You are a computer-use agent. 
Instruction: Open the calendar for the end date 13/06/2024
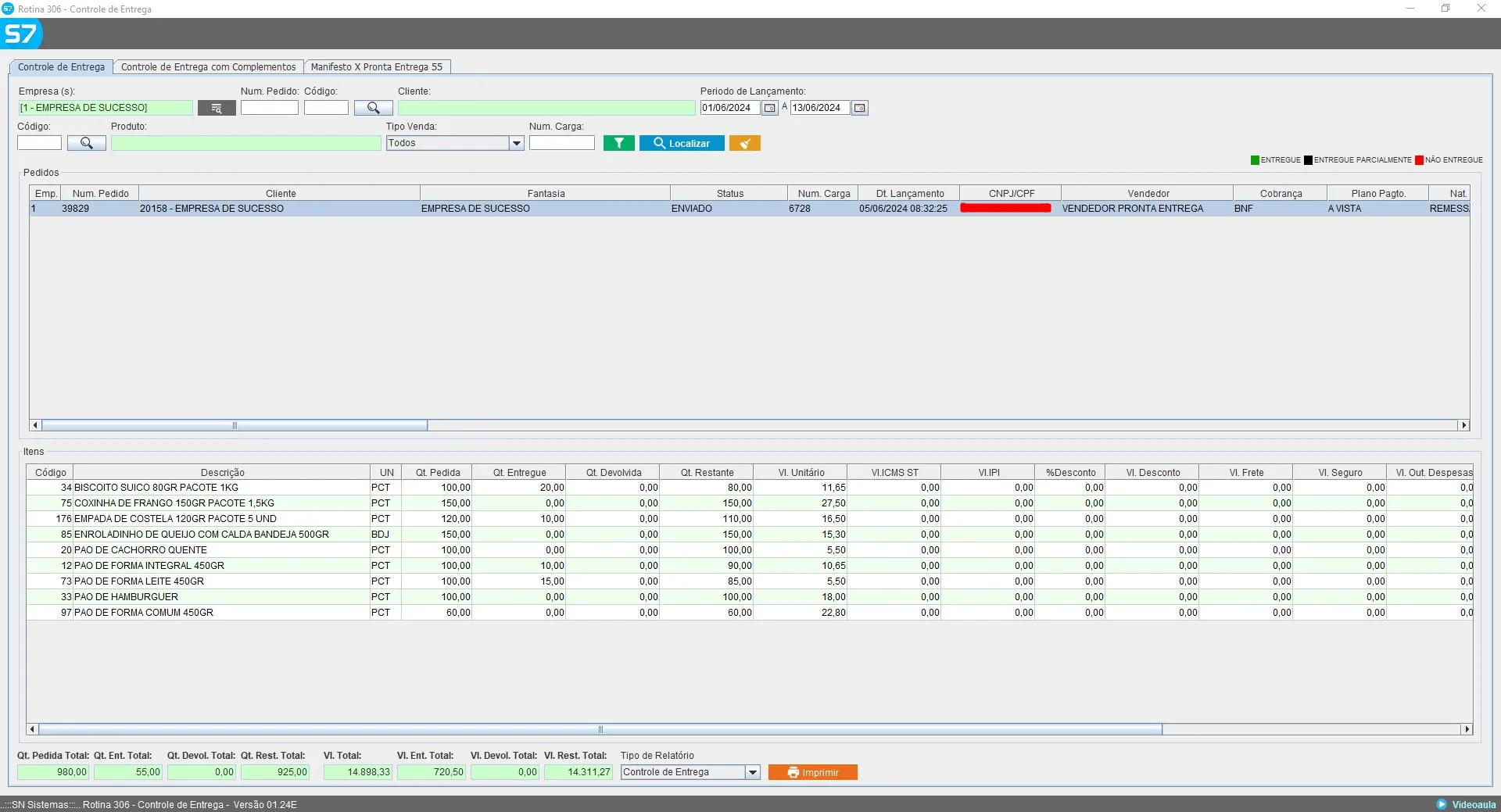(858, 108)
